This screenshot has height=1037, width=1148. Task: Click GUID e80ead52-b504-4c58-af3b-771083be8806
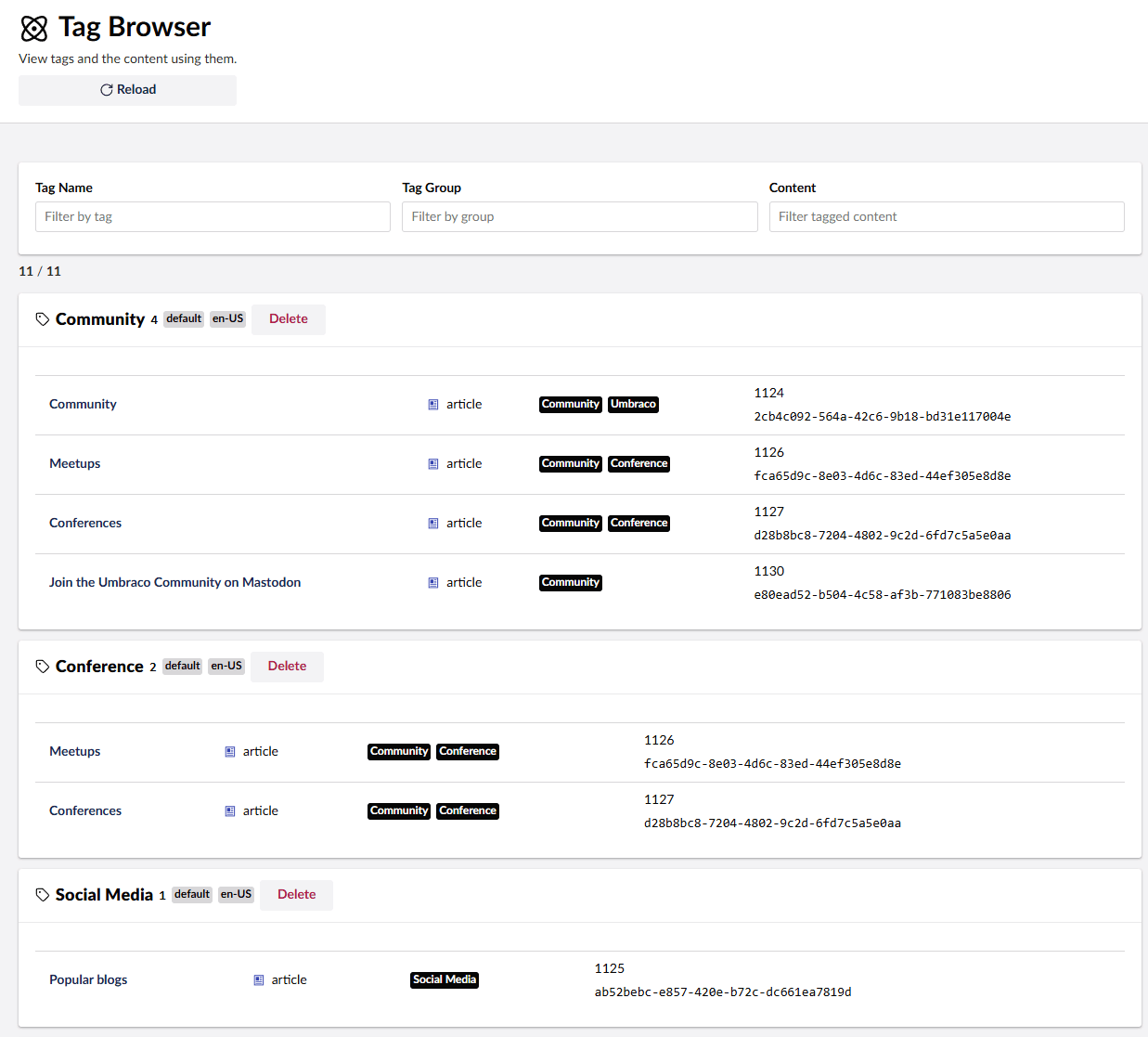[883, 595]
